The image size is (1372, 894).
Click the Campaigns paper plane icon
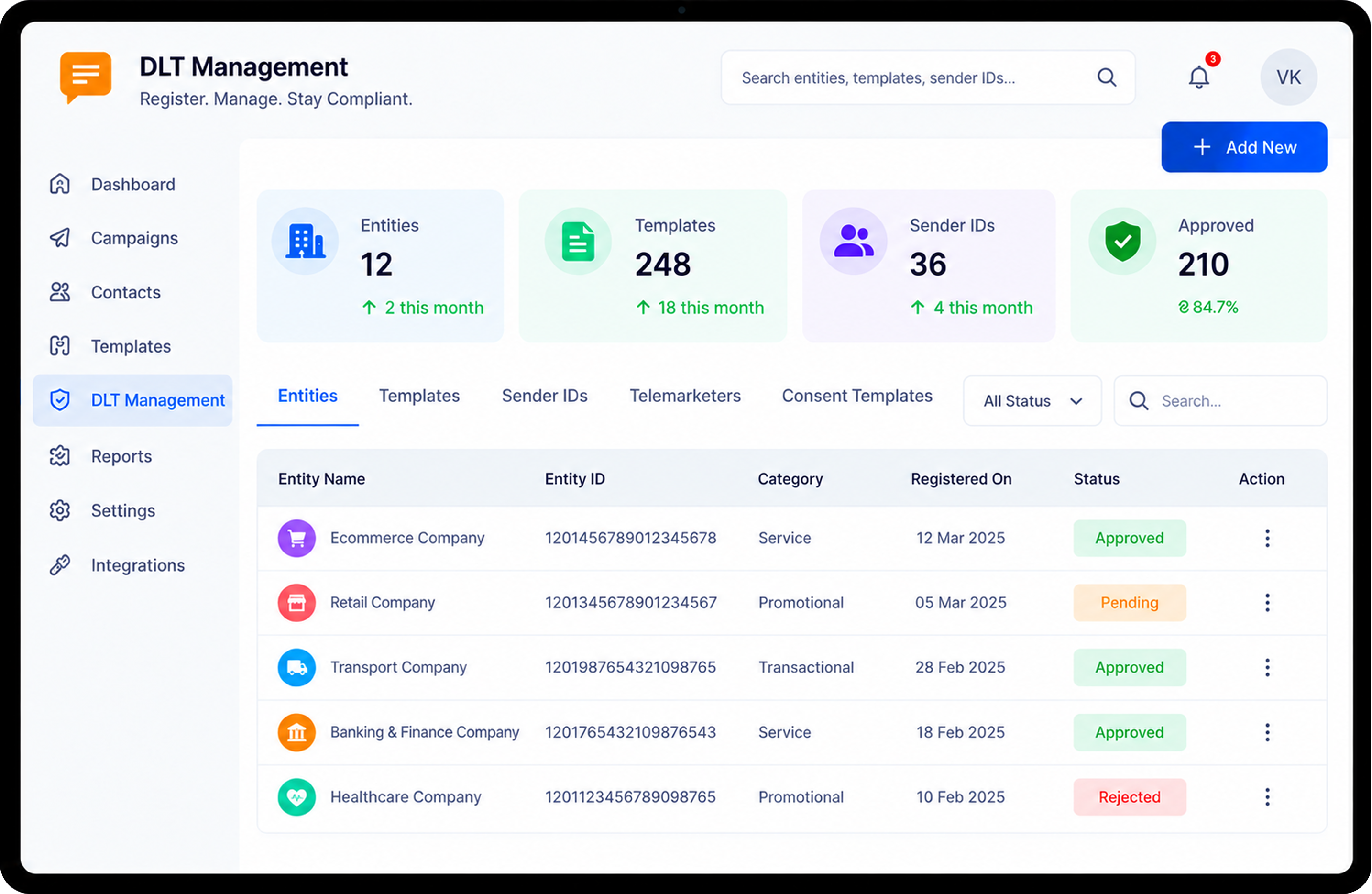tap(60, 238)
